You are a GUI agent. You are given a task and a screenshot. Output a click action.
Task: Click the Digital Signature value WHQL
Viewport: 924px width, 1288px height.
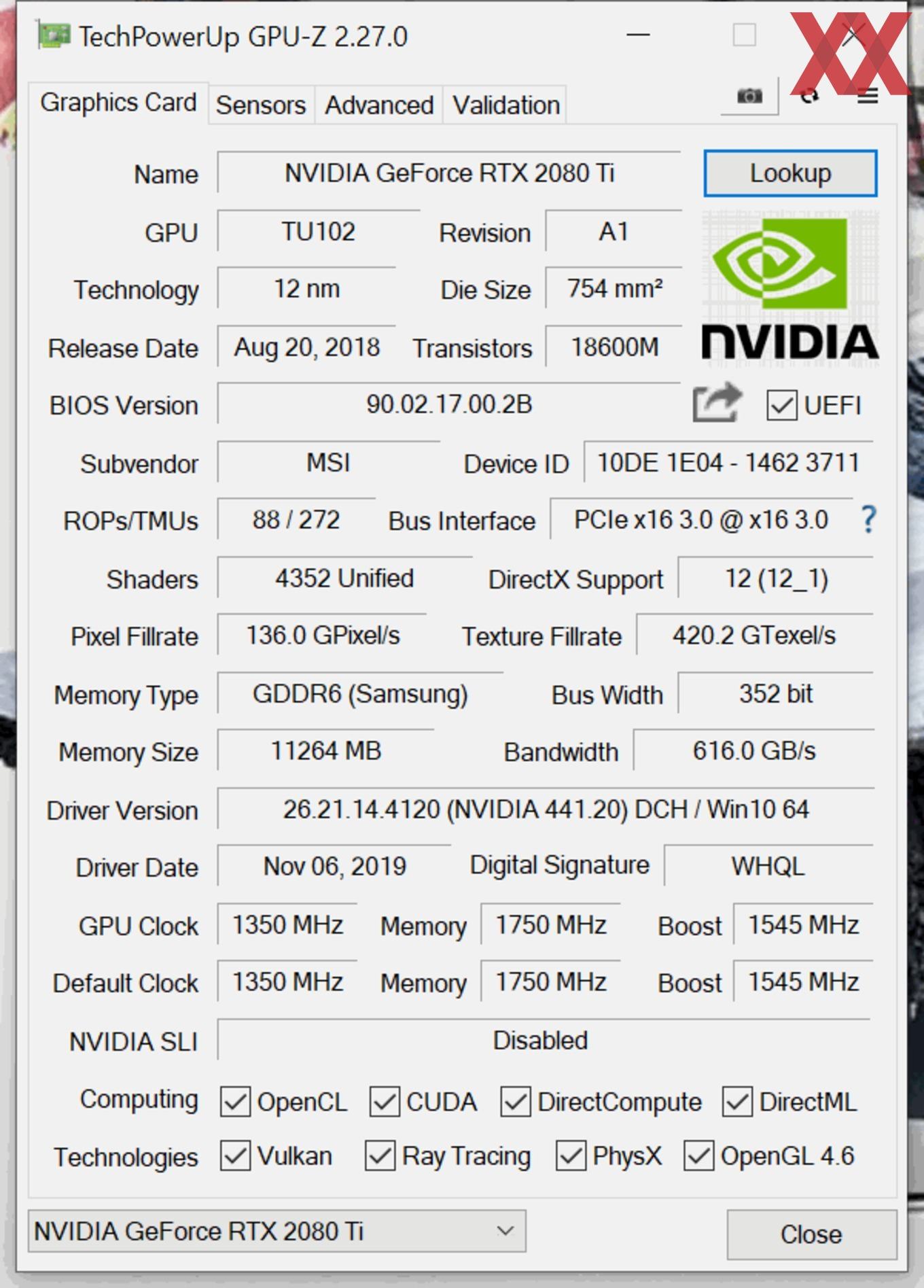point(768,866)
